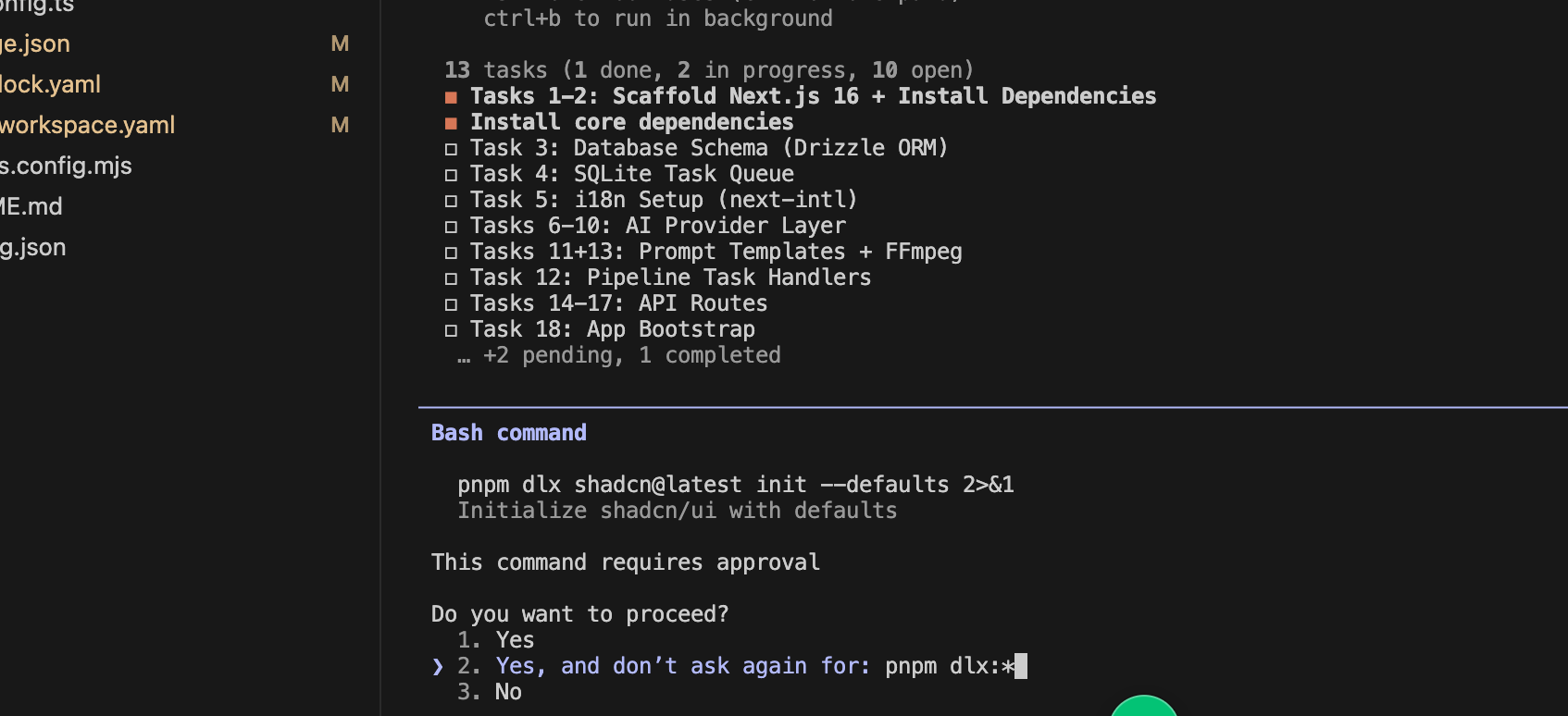The image size is (1568, 716).
Task: Click the orange marker beside Install core dependencies
Action: click(x=451, y=123)
